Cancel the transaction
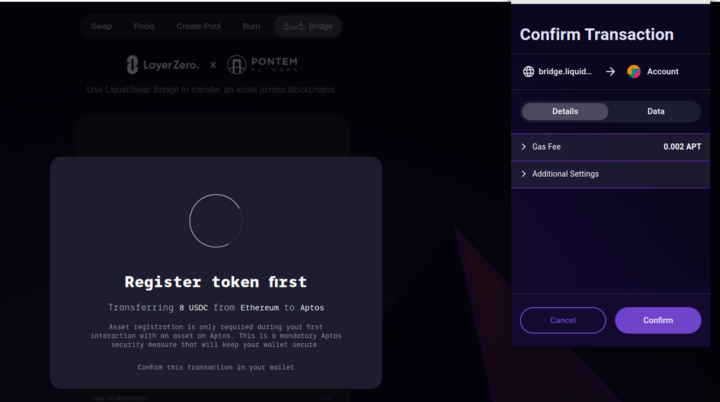This screenshot has width=720, height=402. coord(563,320)
